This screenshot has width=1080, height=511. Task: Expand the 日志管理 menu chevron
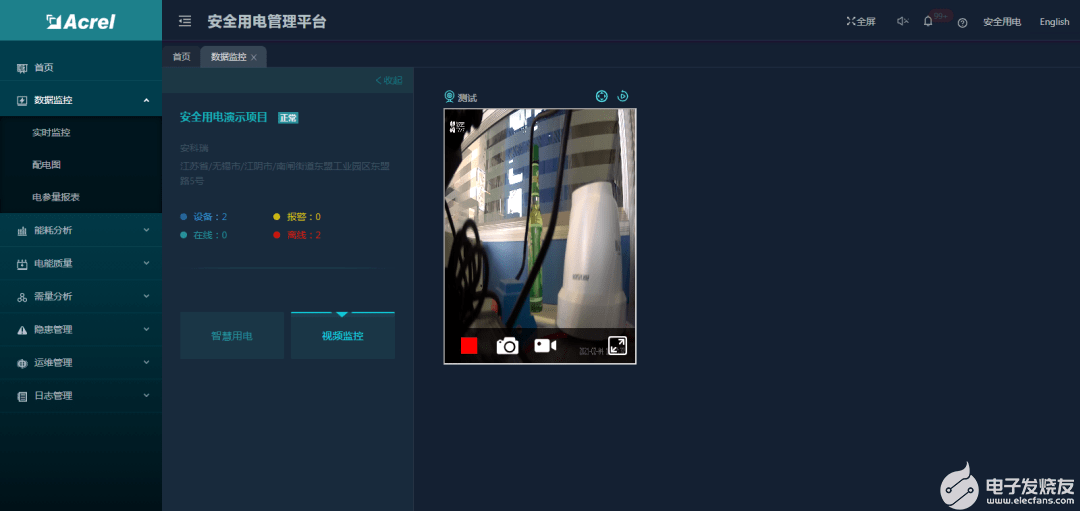coord(146,395)
